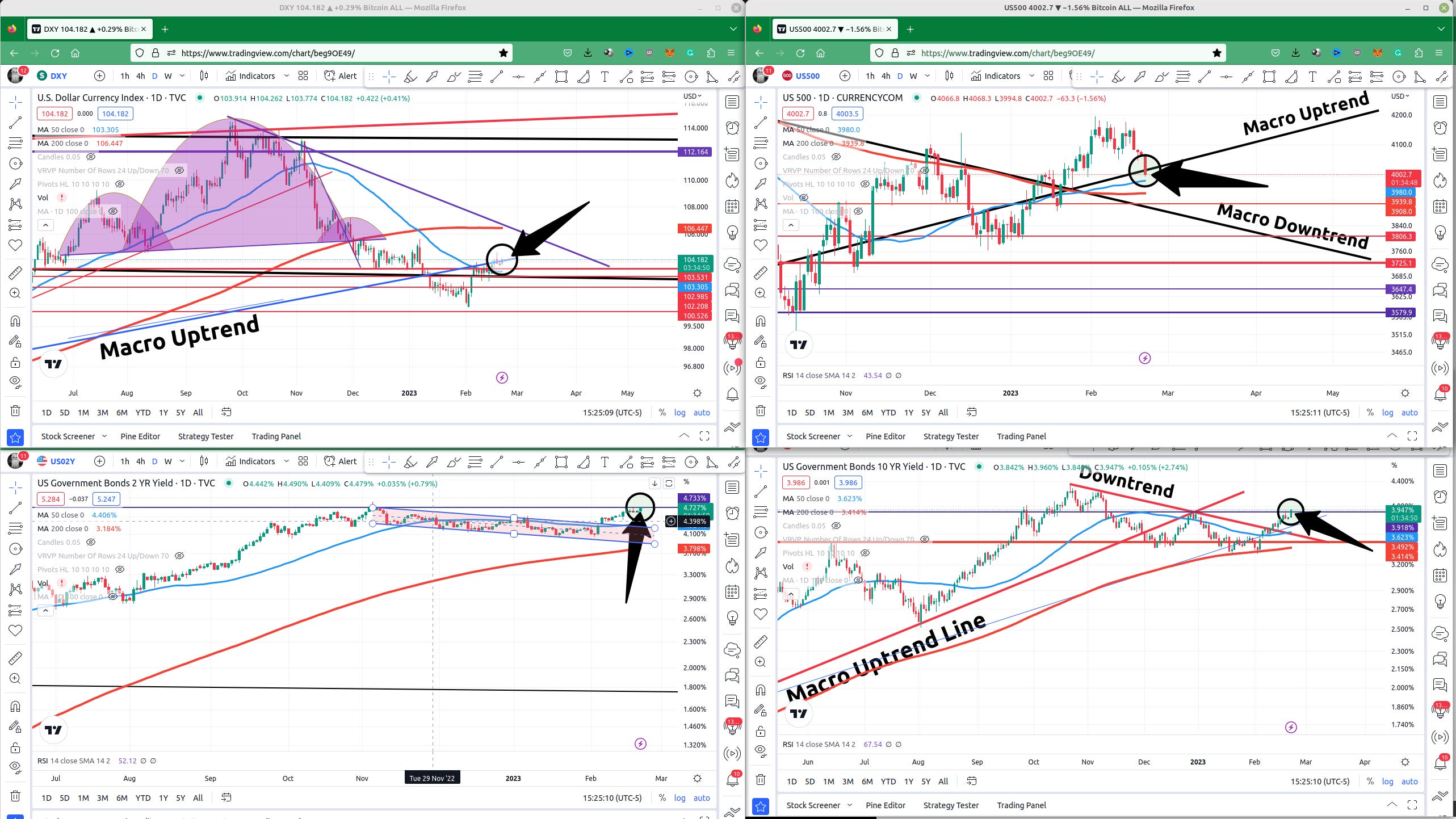Select the Text tool in the US500 drawing toolbar
The width and height of the screenshot is (1456, 819).
point(1312,77)
